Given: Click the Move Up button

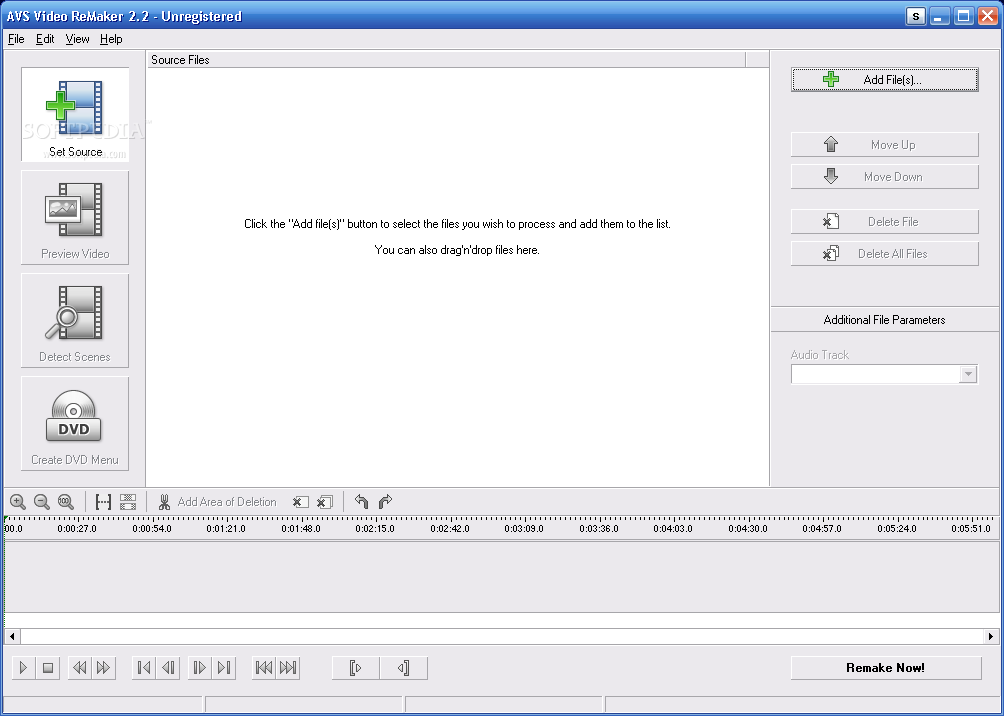Looking at the screenshot, I should 884,145.
